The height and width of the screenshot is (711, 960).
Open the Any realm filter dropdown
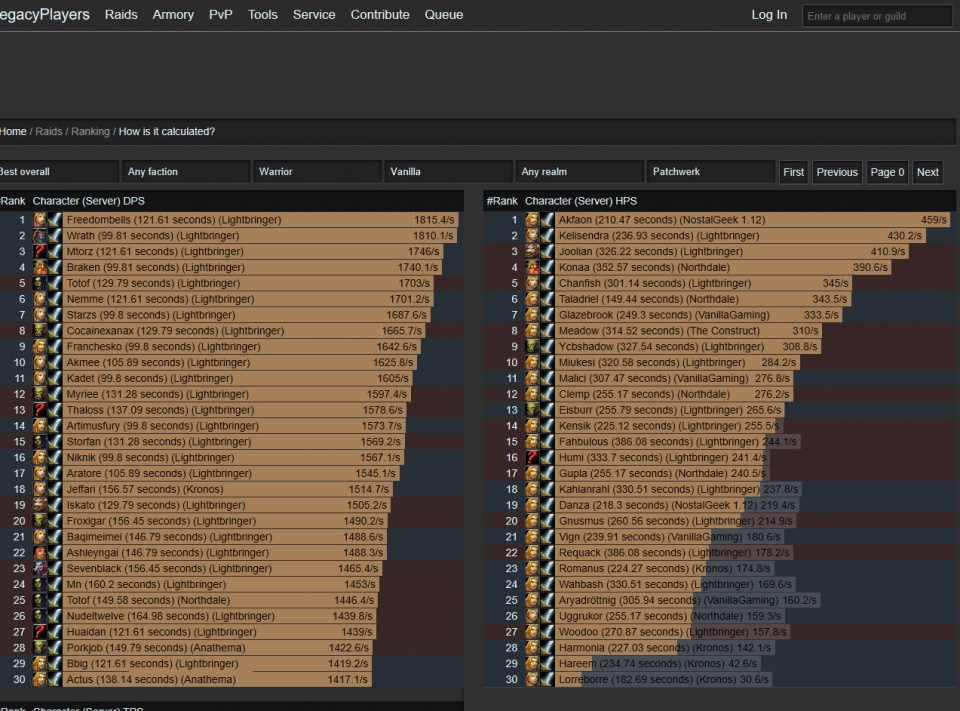click(x=580, y=172)
